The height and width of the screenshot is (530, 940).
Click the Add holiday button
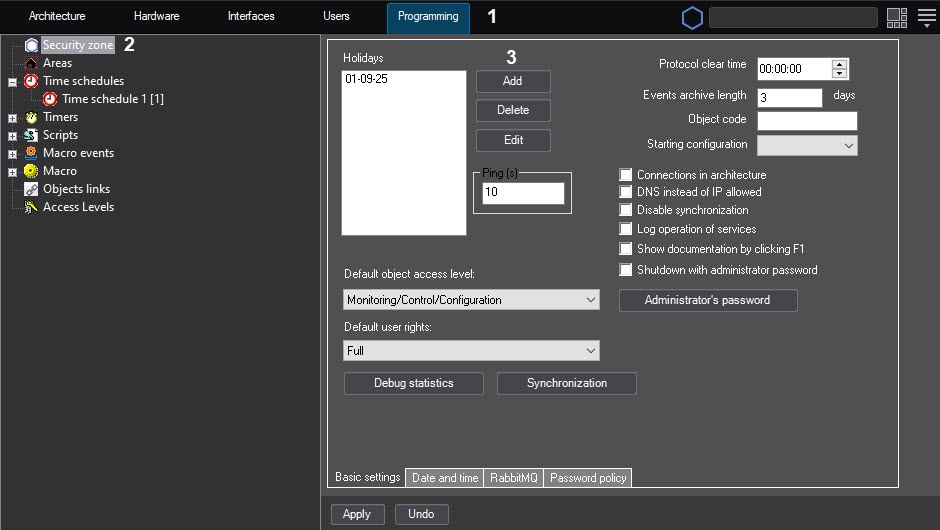click(x=512, y=81)
